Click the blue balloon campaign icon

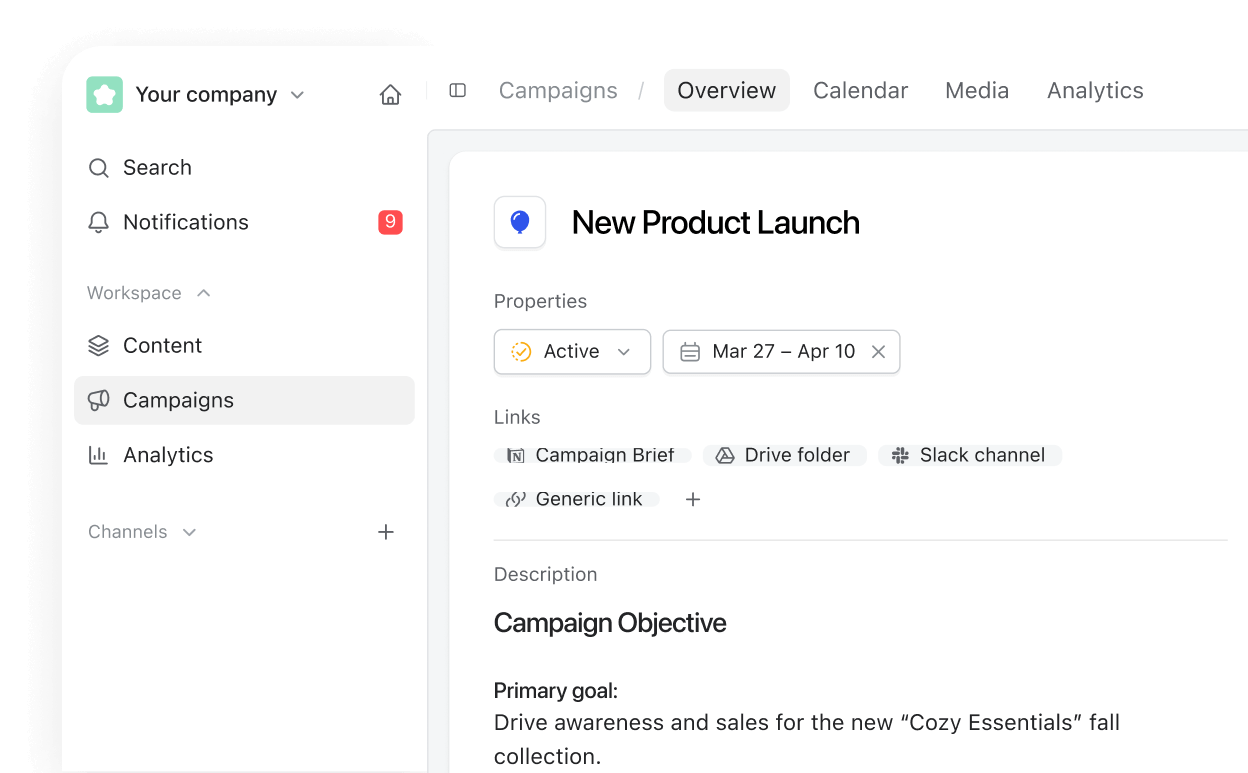[x=520, y=222]
